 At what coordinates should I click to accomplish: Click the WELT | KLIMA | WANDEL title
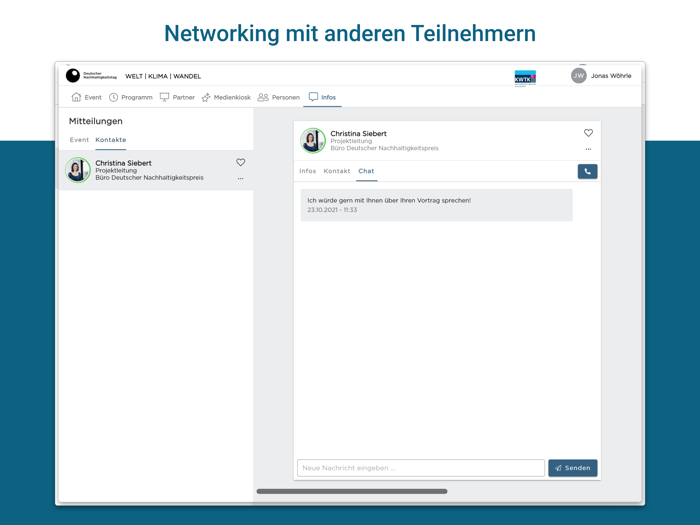tap(163, 76)
